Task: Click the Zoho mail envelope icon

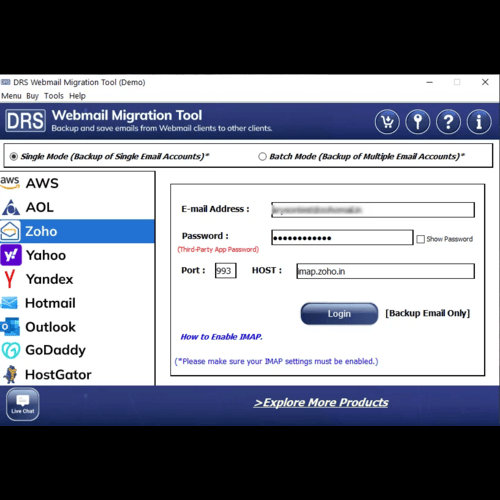Action: [x=10, y=231]
